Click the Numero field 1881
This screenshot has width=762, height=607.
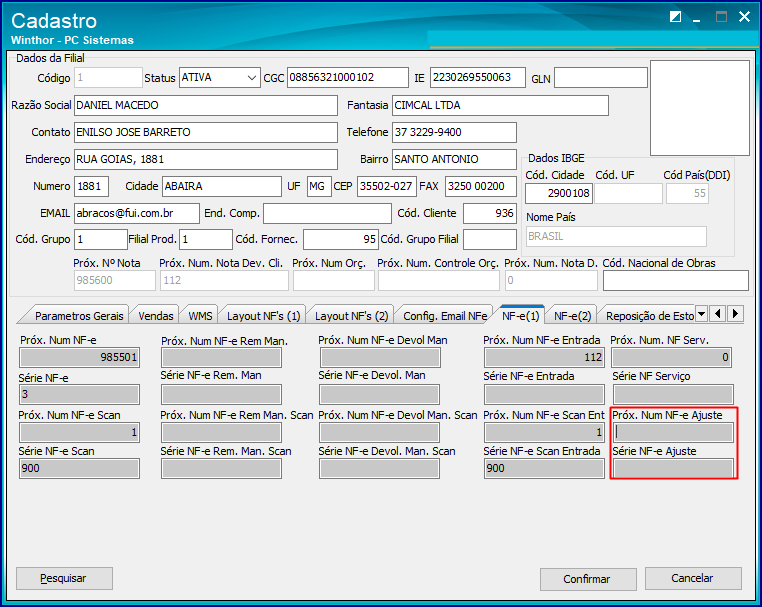click(91, 187)
